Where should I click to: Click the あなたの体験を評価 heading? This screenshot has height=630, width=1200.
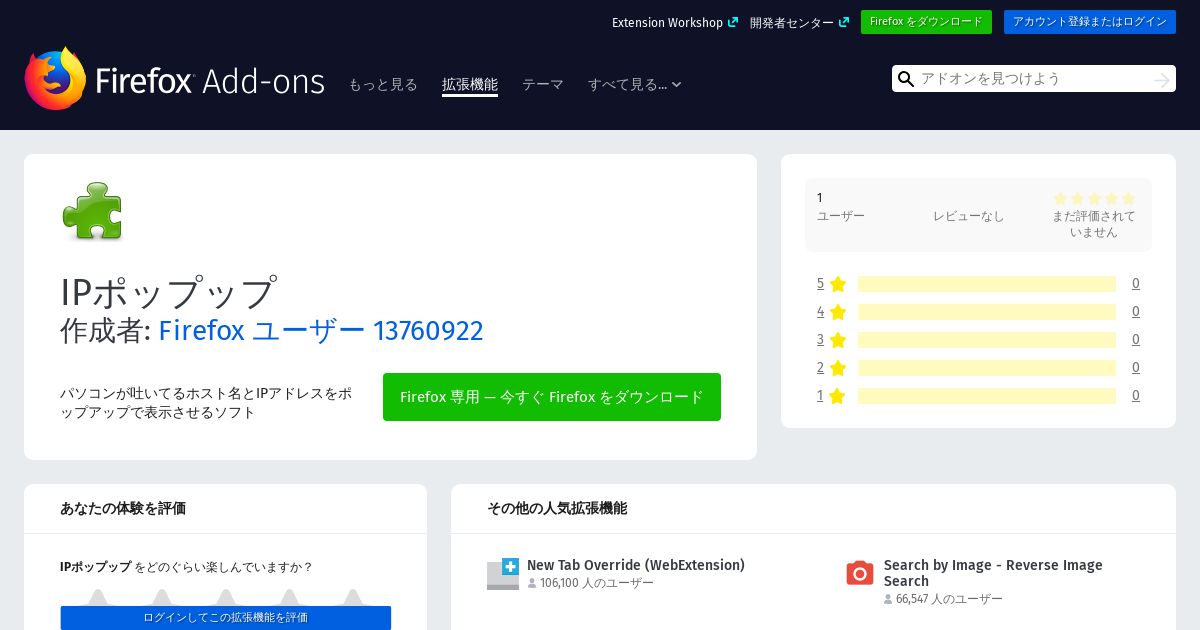tap(123, 508)
